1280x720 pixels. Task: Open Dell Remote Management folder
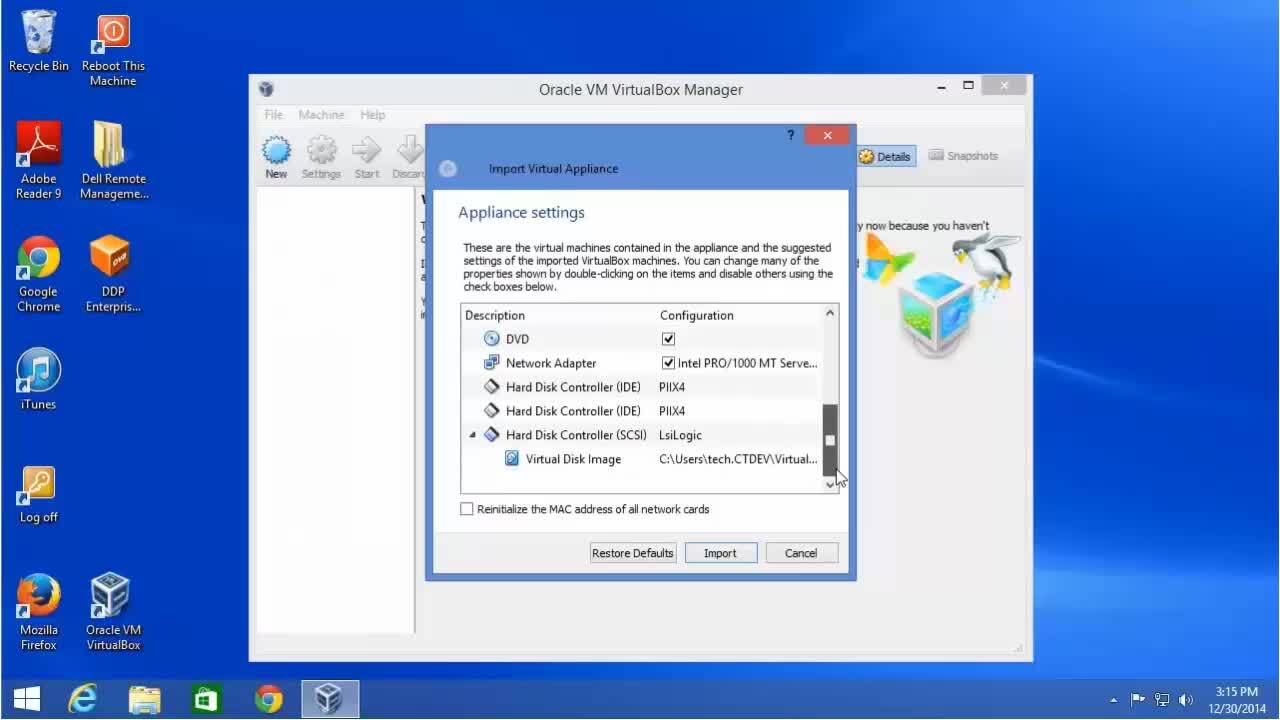113,160
